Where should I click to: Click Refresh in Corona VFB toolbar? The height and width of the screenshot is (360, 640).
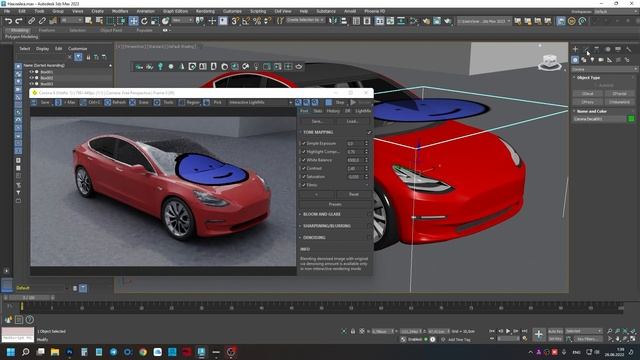point(115,102)
